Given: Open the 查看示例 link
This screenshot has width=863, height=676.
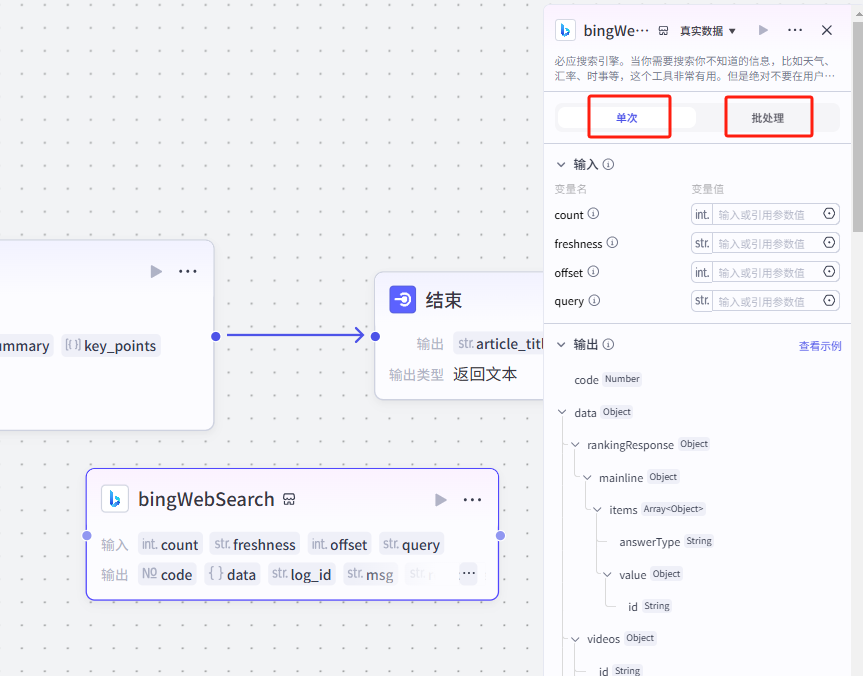Looking at the screenshot, I should pyautogui.click(x=819, y=346).
